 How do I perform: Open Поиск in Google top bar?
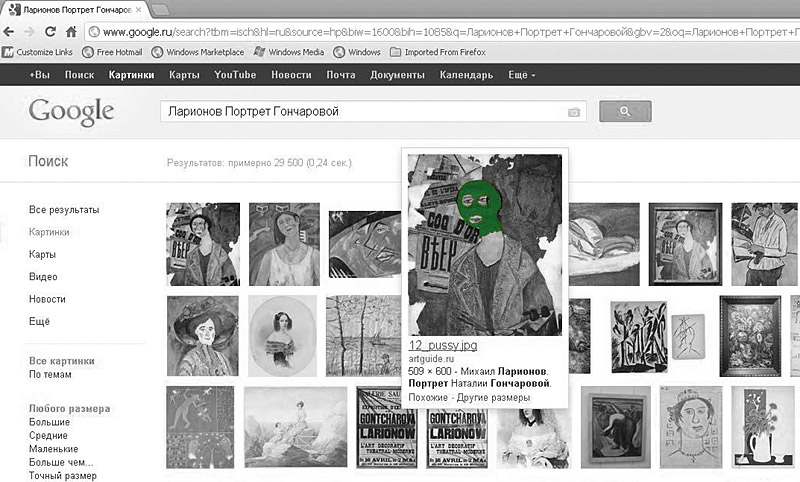[x=80, y=75]
